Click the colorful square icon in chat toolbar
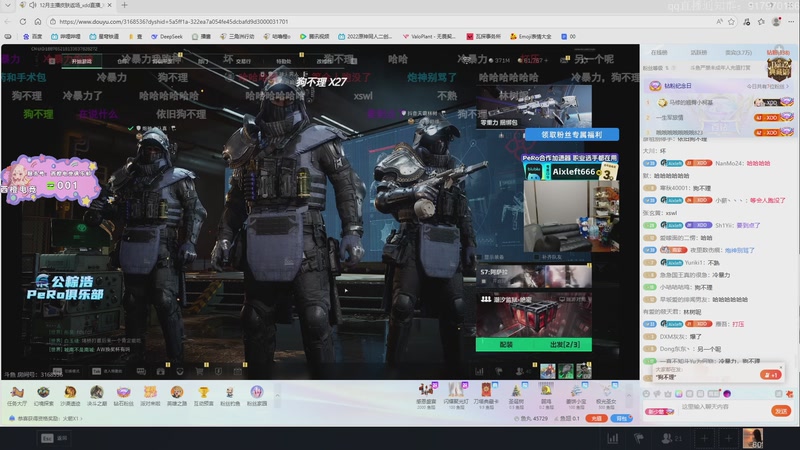 679,394
